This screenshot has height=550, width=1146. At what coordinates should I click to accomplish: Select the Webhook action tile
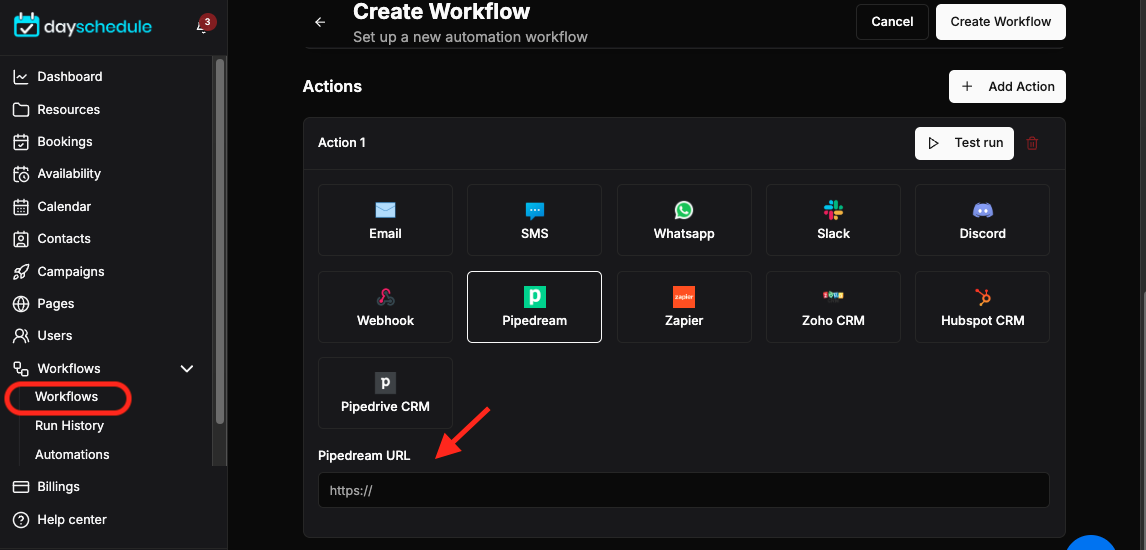coord(385,307)
